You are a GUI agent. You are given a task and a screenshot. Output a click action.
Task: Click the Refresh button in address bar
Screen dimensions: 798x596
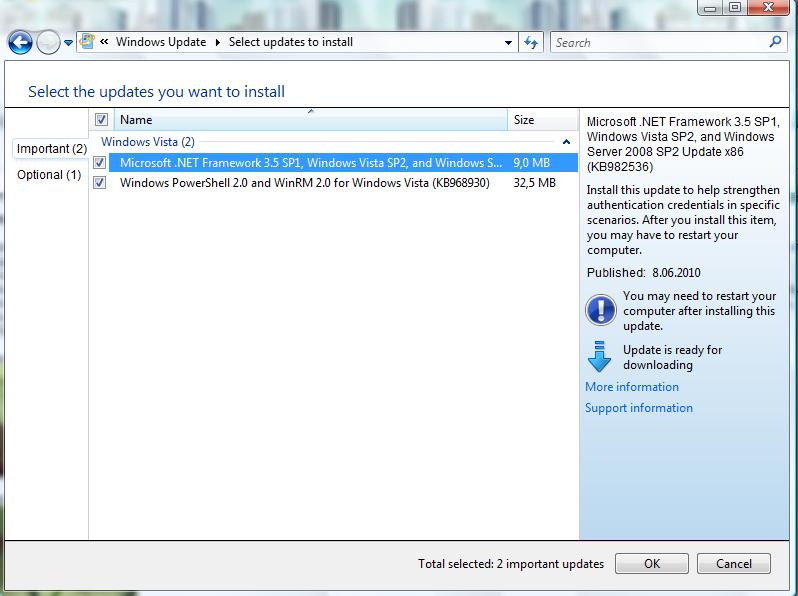531,42
